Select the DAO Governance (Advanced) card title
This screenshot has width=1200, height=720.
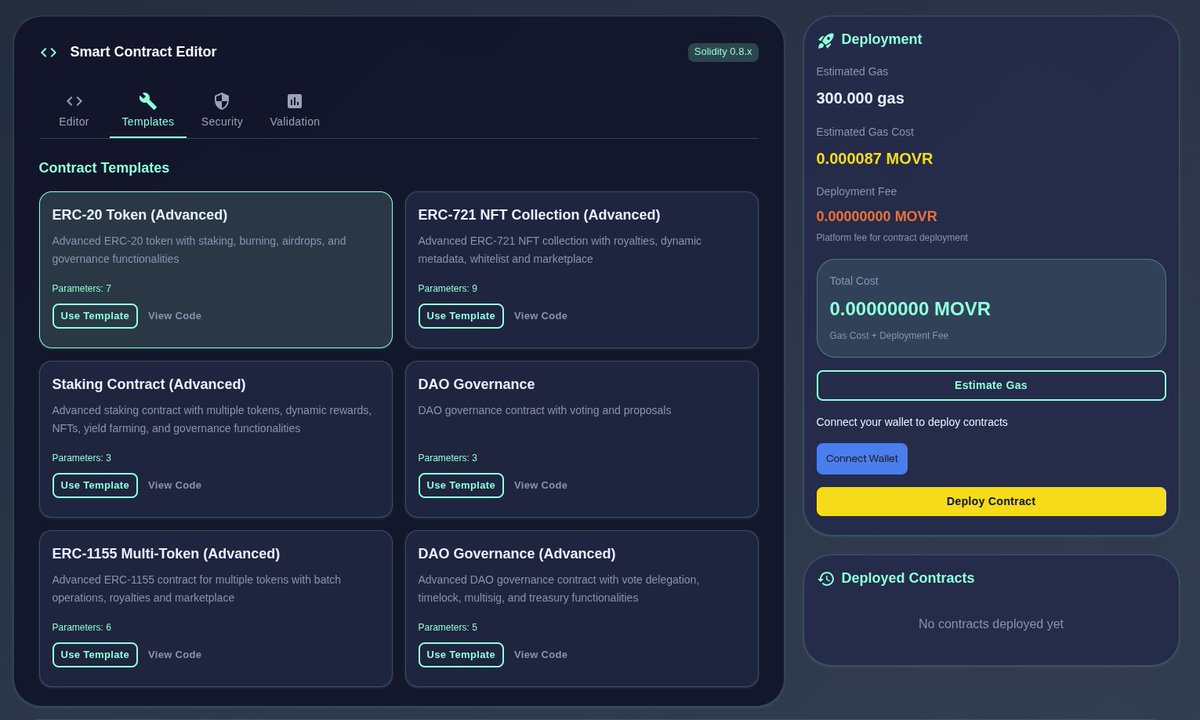tap(517, 554)
